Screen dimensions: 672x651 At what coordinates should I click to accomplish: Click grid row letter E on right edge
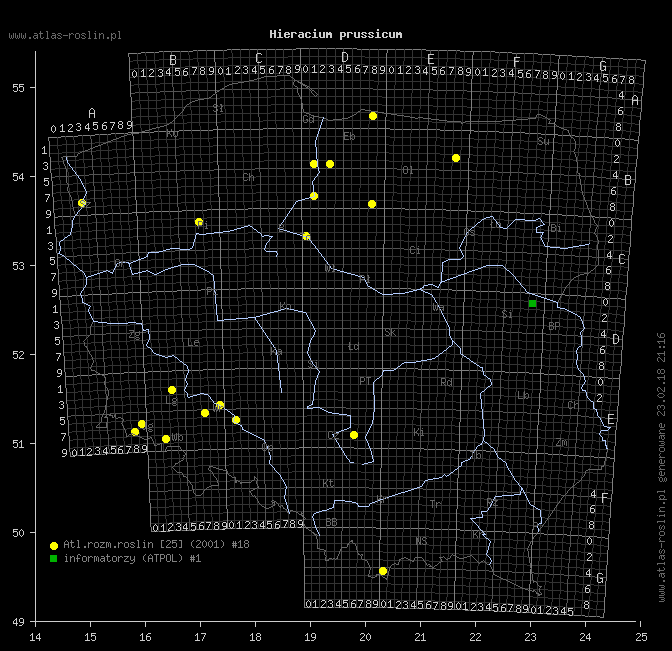pos(611,419)
